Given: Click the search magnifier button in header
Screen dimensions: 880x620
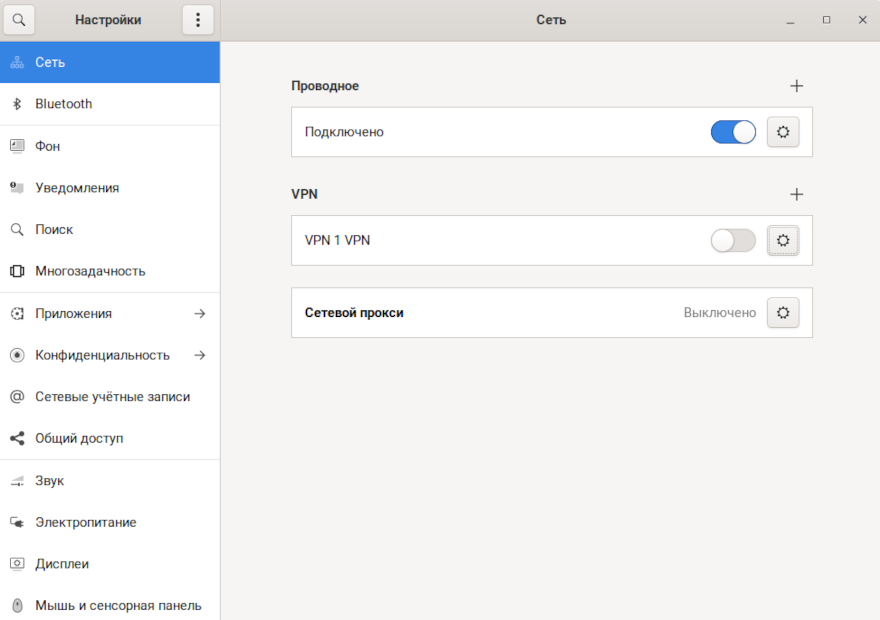Looking at the screenshot, I should [20, 20].
